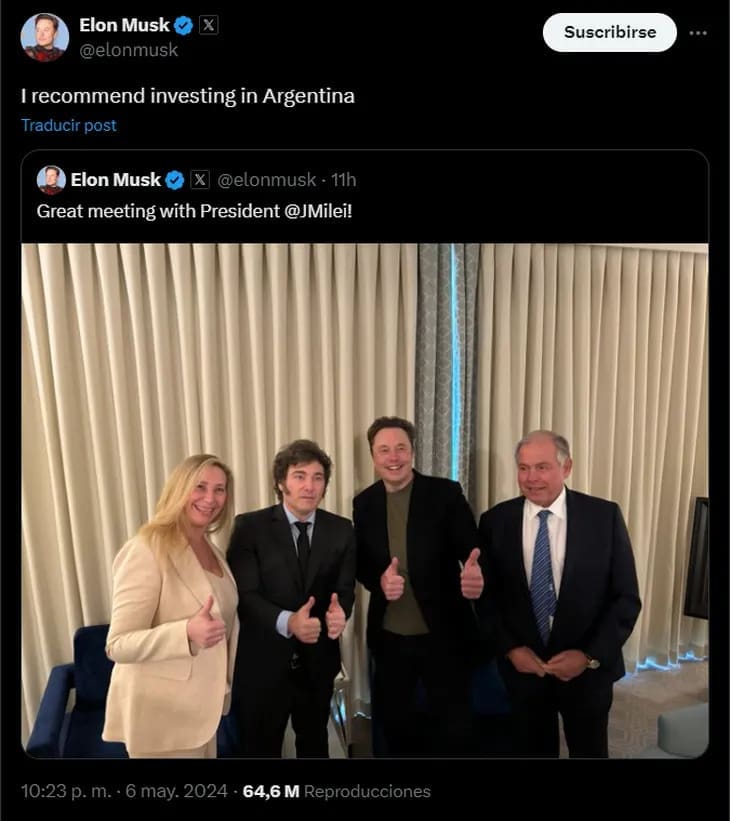Open the @elonmusk handle below the main name
Image resolution: width=730 pixels, height=821 pixels.
(x=128, y=50)
